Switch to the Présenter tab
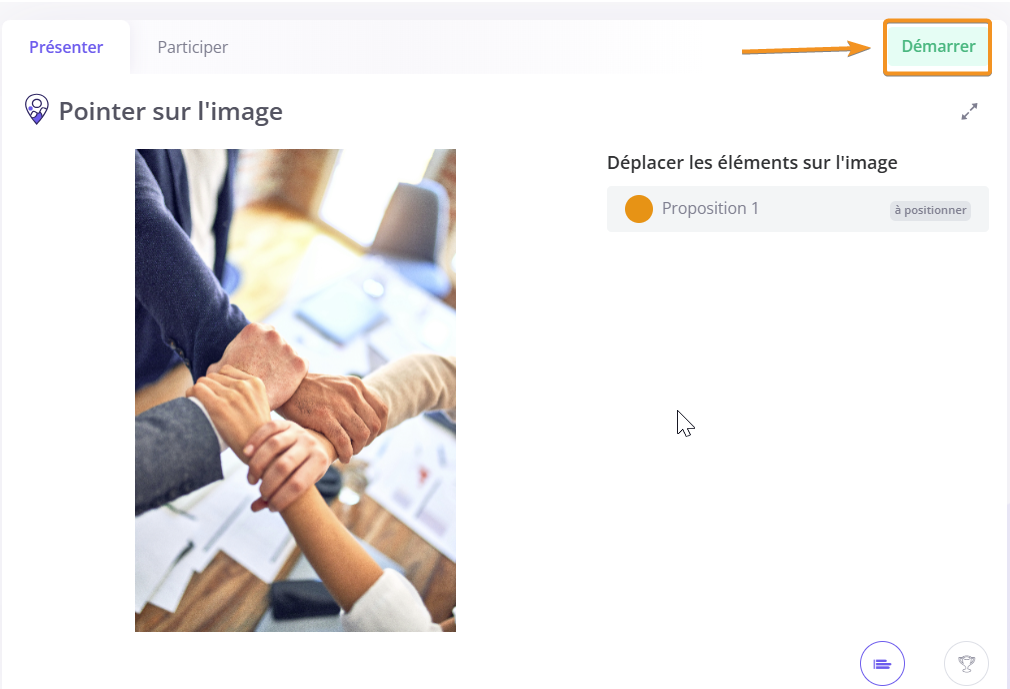 (66, 47)
